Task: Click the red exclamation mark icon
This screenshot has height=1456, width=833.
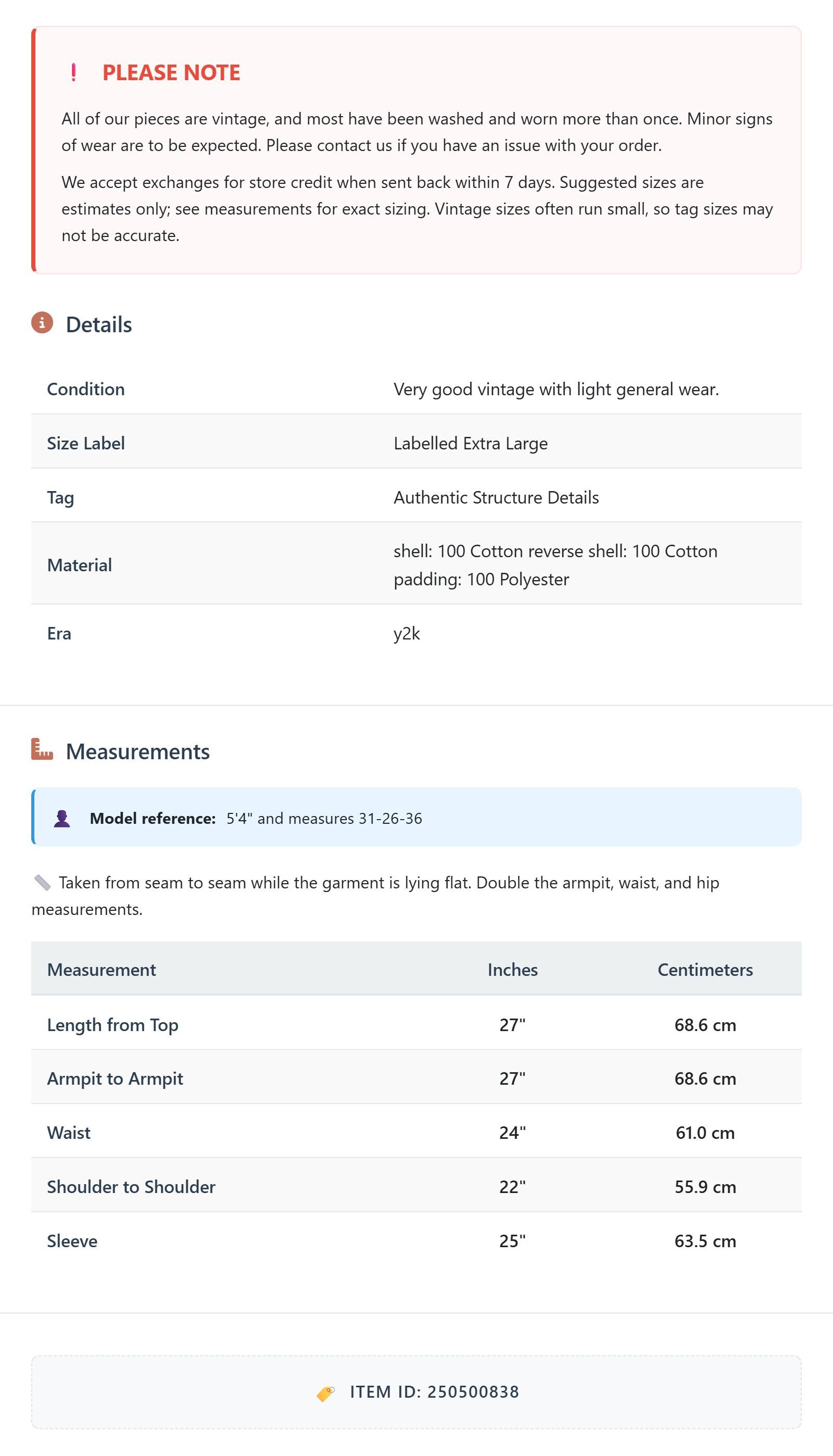Action: [x=73, y=73]
